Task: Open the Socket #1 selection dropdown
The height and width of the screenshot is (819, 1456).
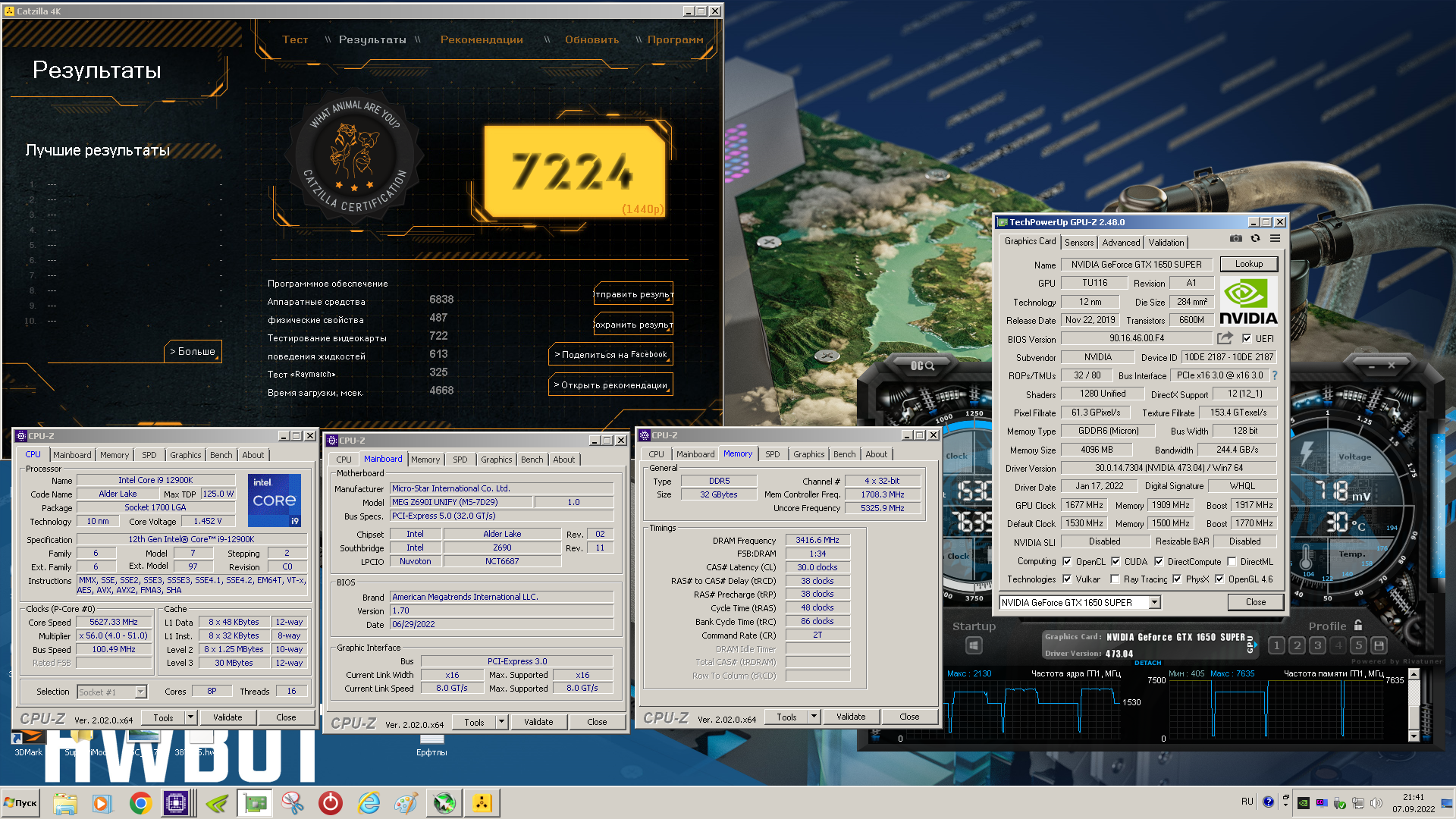Action: coord(140,692)
